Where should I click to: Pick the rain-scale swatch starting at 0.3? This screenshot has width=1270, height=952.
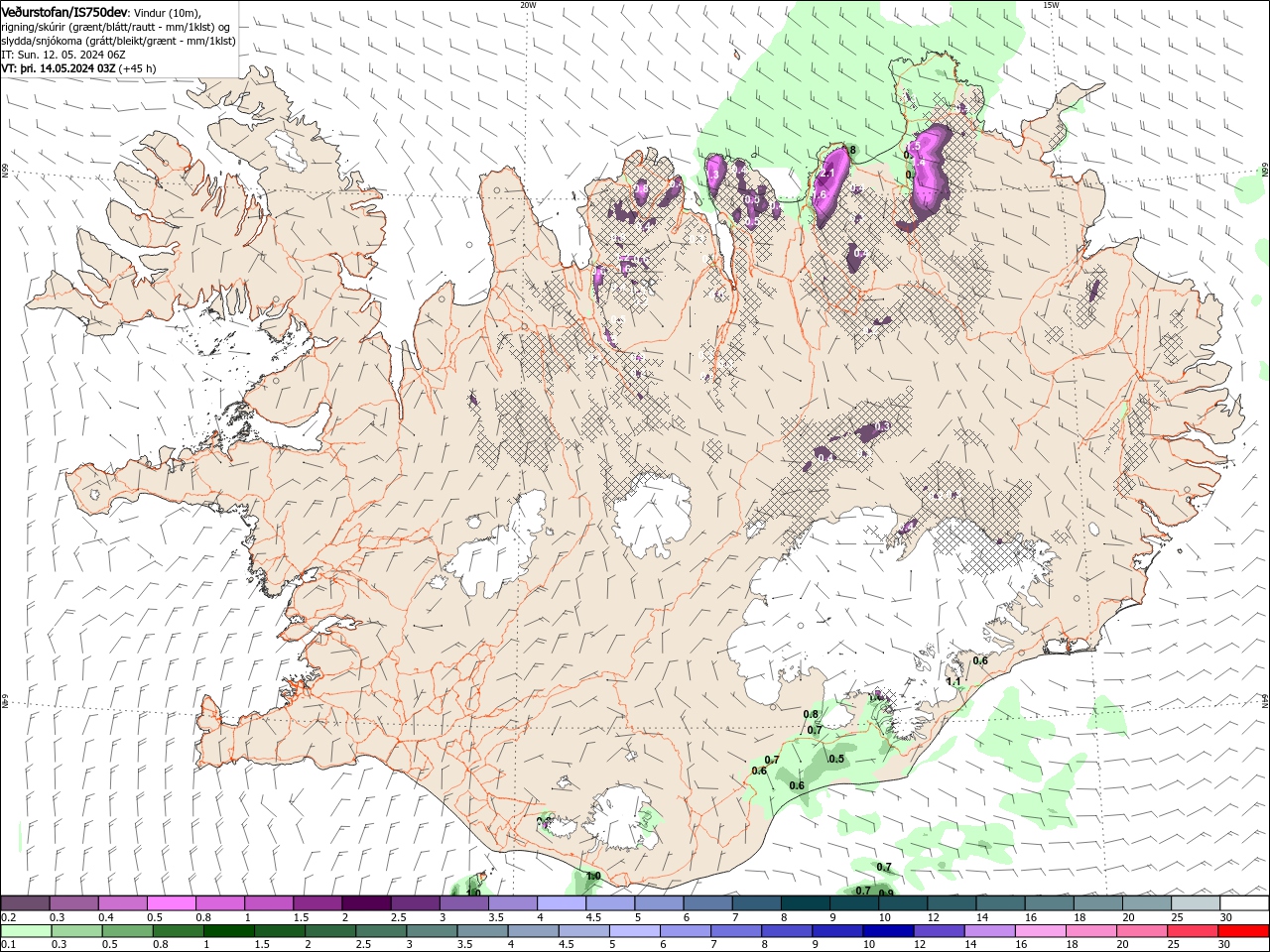(x=77, y=931)
